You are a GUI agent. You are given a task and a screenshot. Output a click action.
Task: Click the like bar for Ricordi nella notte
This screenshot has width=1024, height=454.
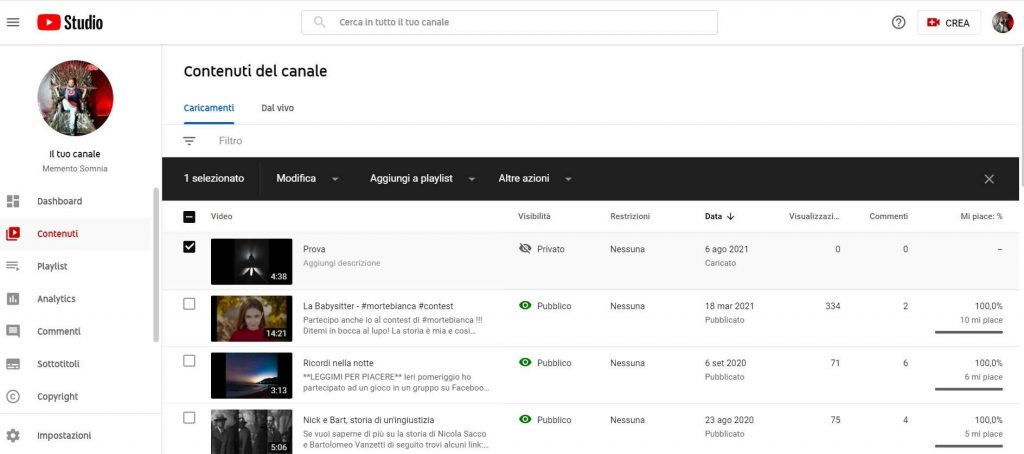(968, 389)
